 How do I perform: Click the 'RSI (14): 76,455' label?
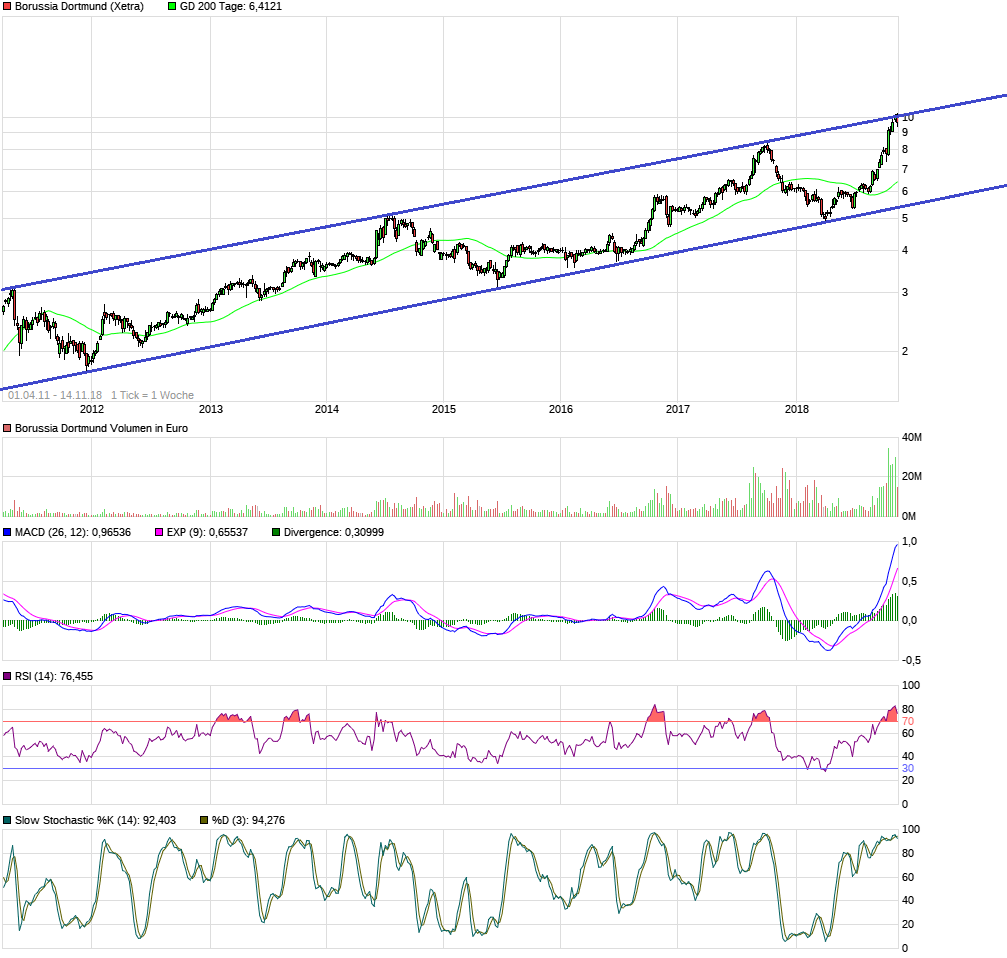click(x=54, y=676)
